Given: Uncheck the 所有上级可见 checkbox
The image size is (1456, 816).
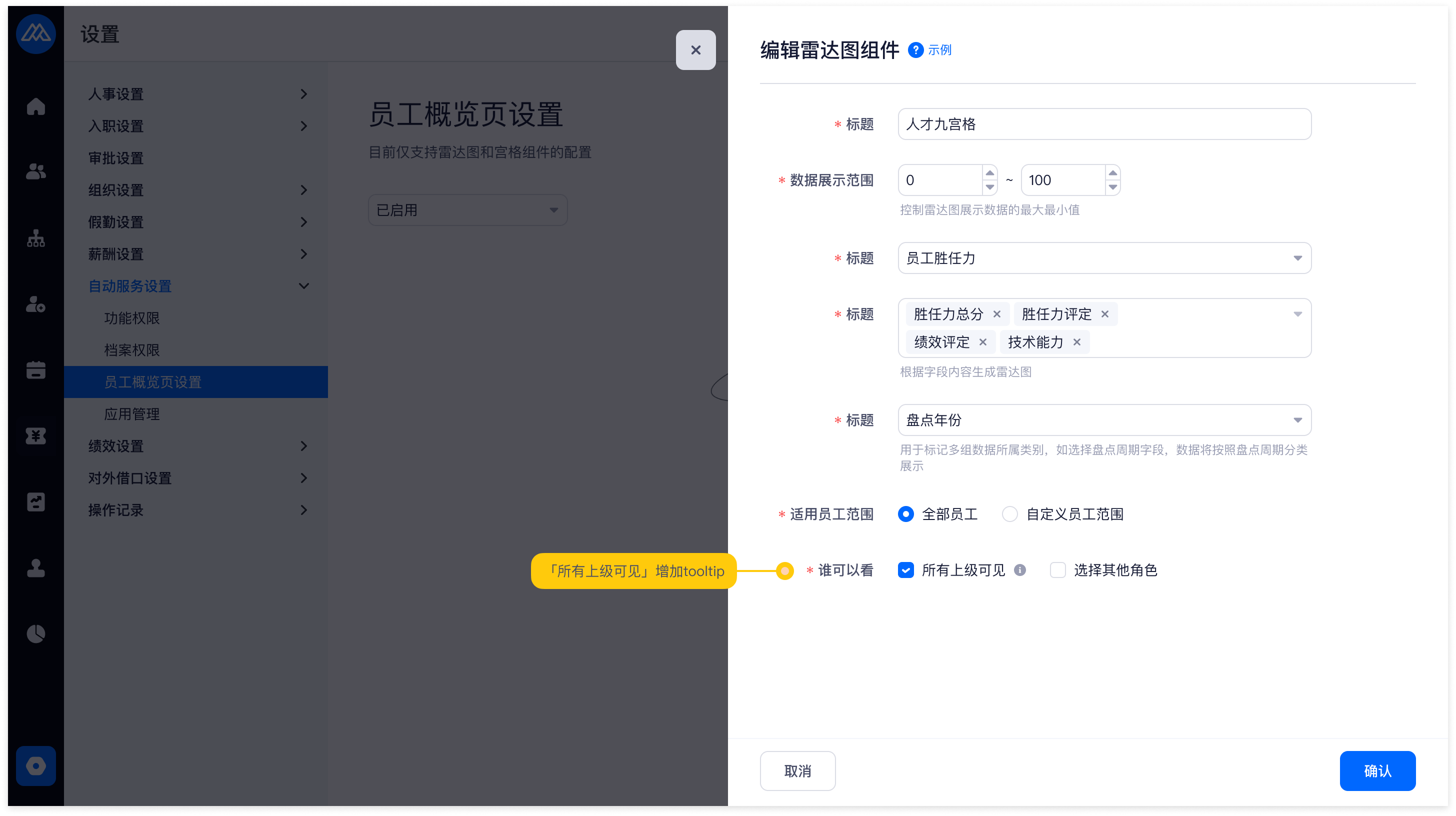Looking at the screenshot, I should 905,570.
